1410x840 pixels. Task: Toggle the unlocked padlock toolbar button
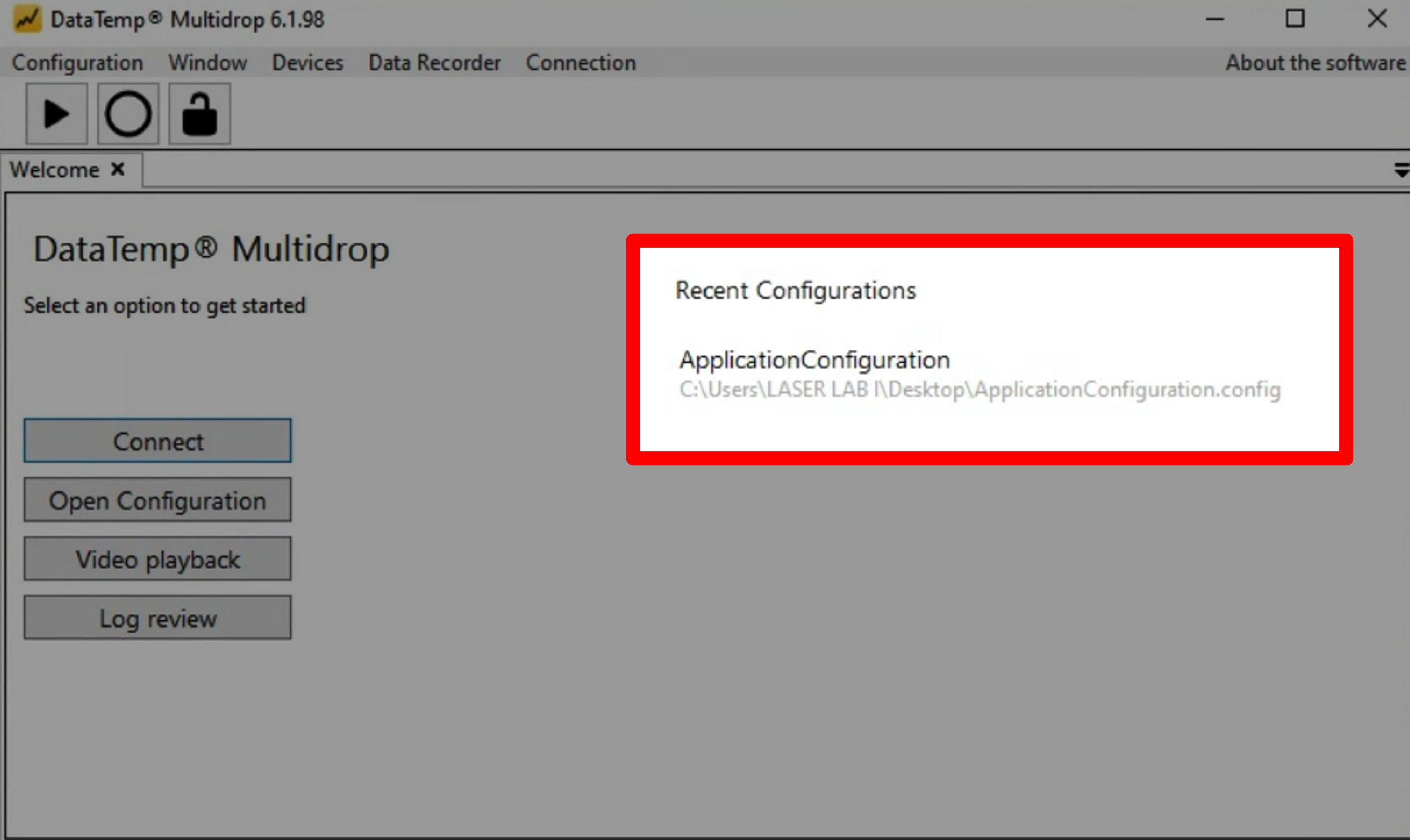[x=199, y=114]
